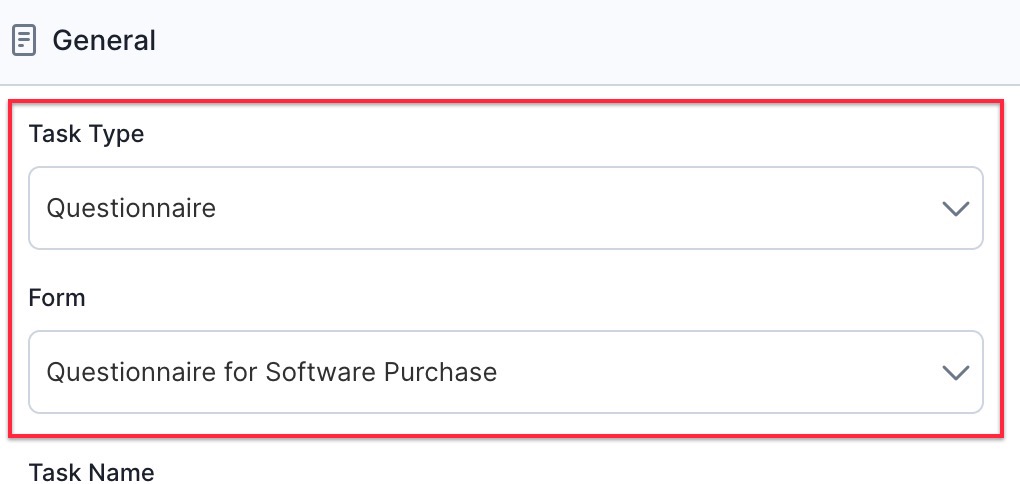
Task: Click "Questionnaire for Software Purchase" selected value
Action: pos(272,372)
